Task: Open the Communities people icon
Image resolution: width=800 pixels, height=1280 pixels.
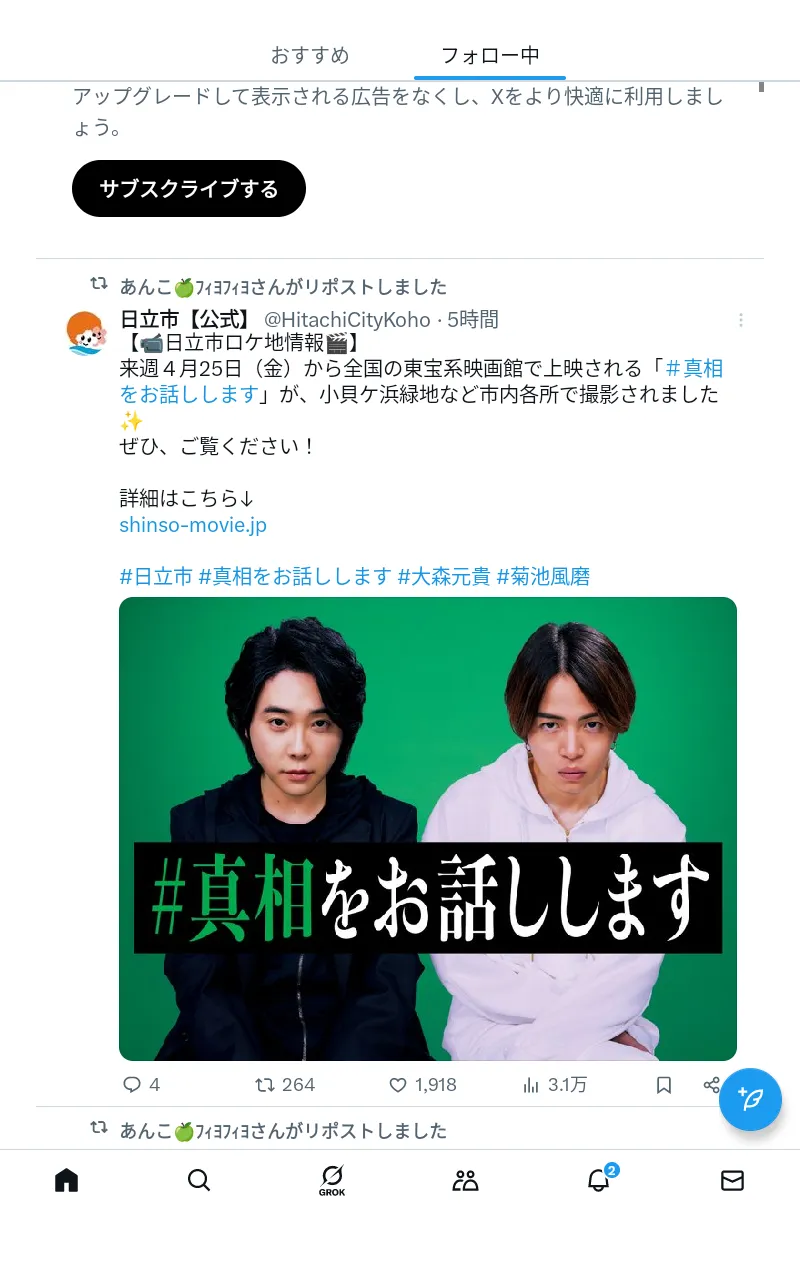Action: (465, 1180)
